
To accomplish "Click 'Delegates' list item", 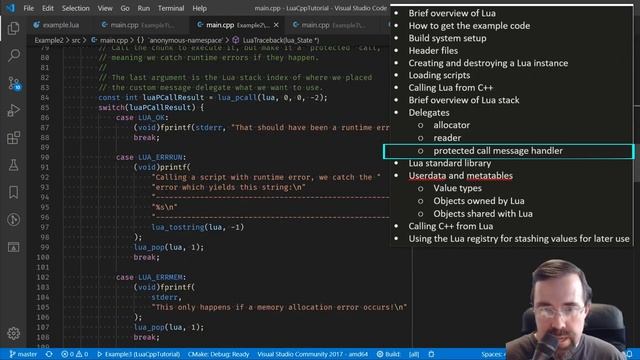I will (429, 113).
